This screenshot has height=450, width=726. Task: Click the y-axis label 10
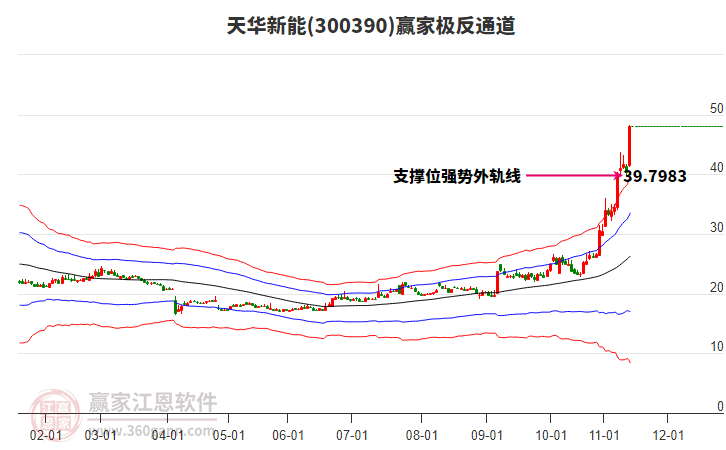(x=716, y=346)
